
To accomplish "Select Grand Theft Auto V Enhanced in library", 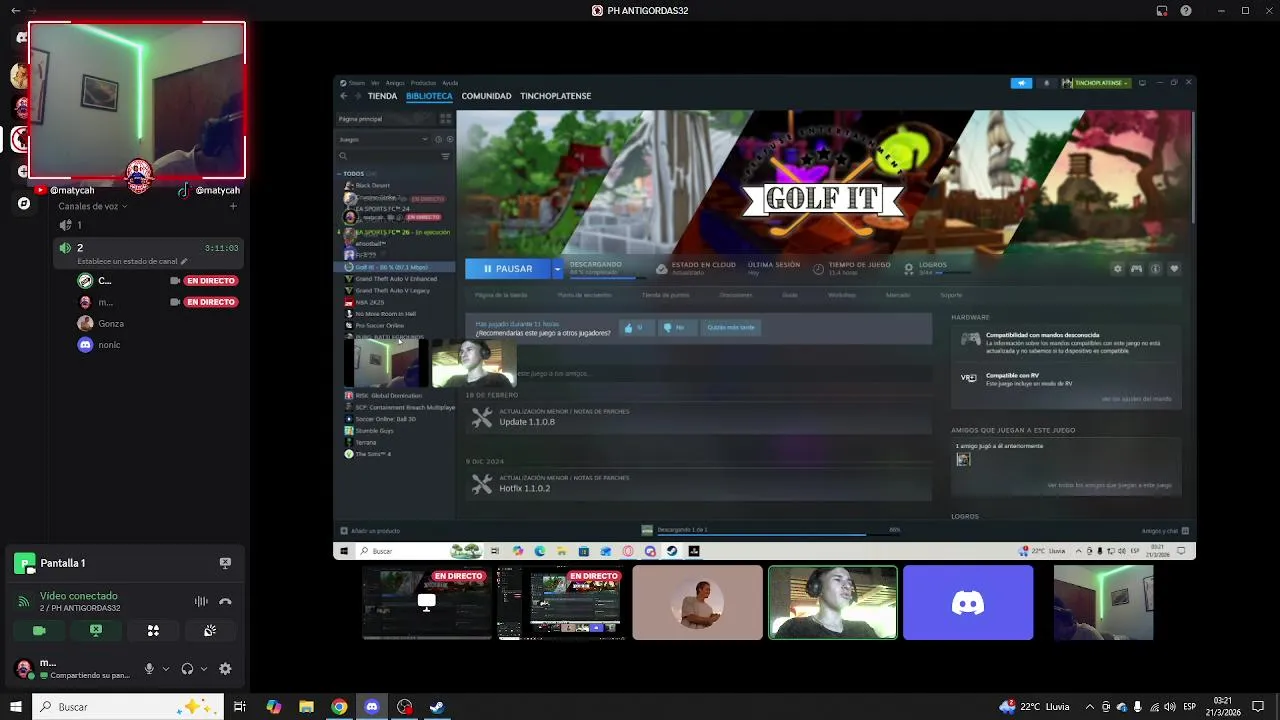I will (396, 278).
